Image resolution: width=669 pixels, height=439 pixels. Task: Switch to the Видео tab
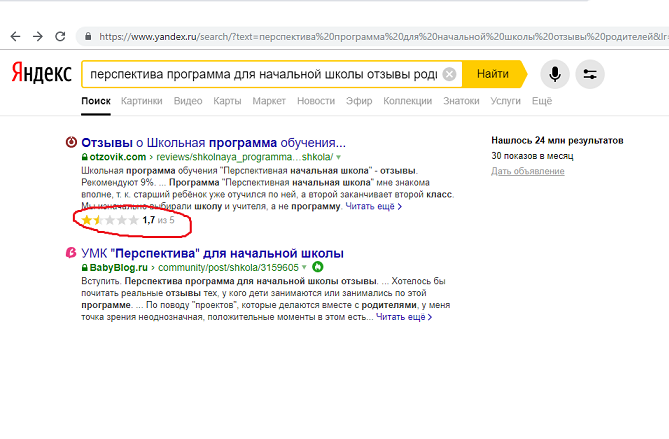pos(188,101)
